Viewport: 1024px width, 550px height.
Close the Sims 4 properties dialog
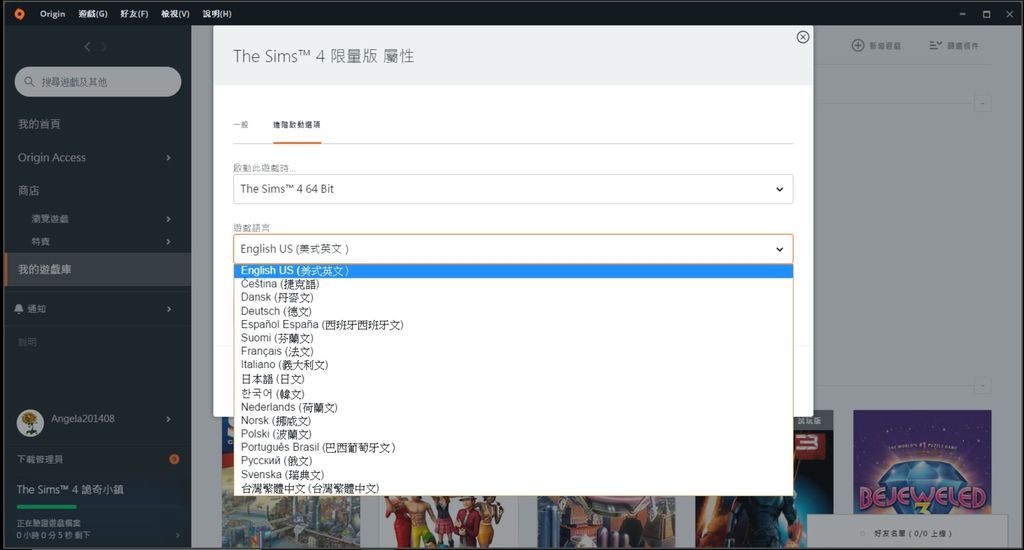(803, 37)
